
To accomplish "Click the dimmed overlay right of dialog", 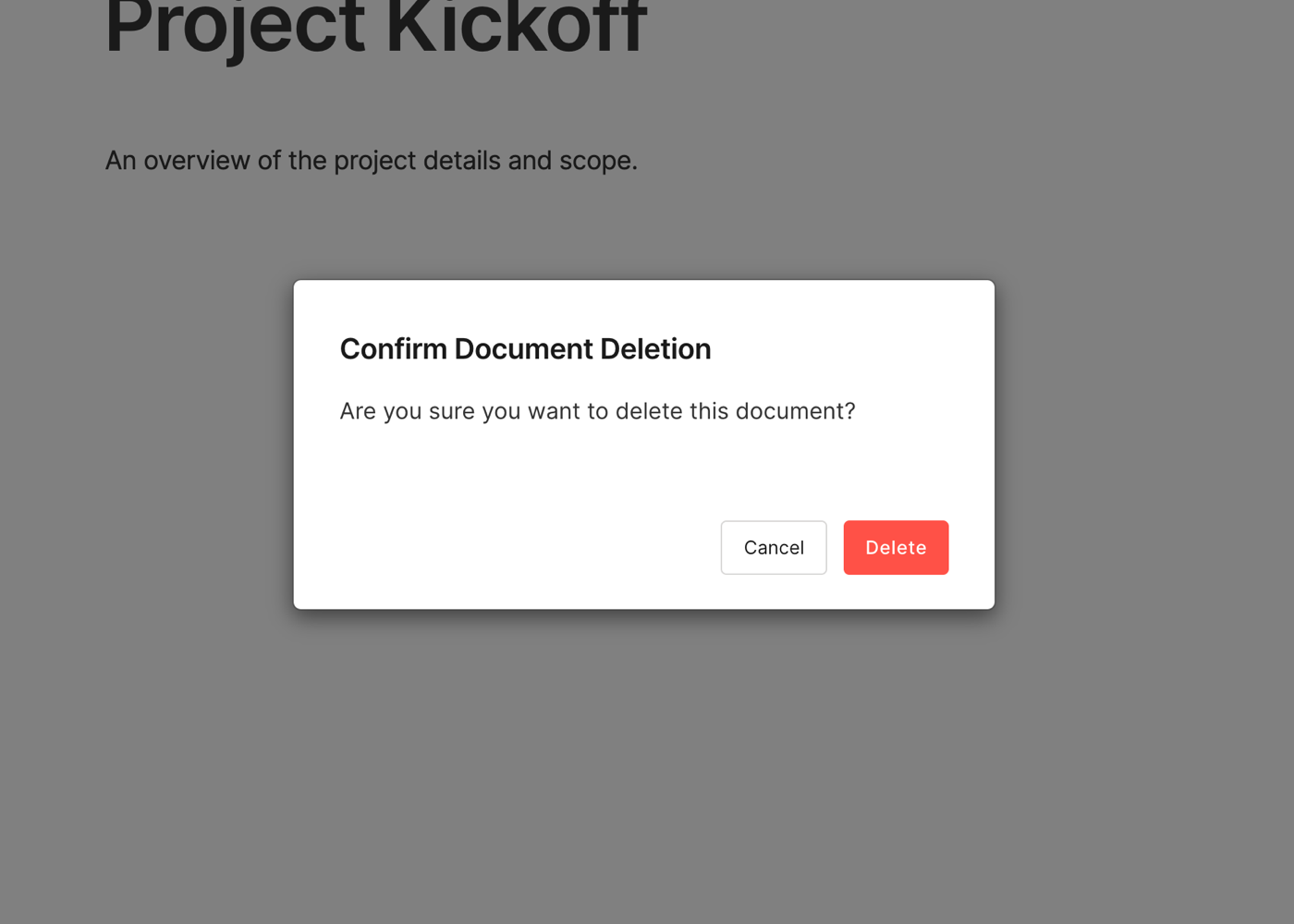I will (1144, 444).
